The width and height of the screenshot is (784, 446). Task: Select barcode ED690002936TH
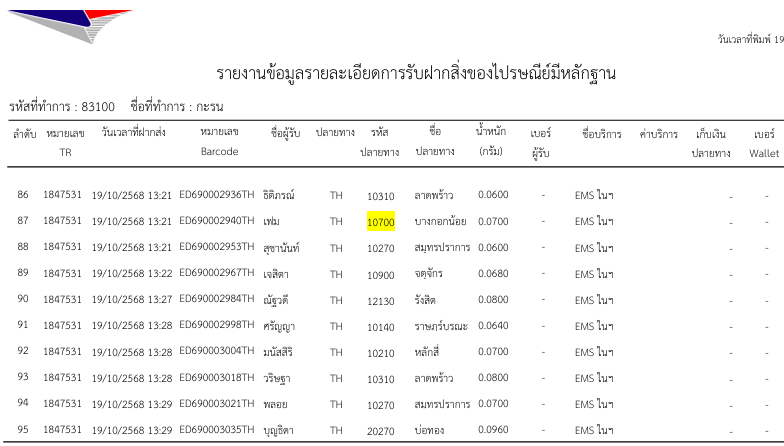216,194
